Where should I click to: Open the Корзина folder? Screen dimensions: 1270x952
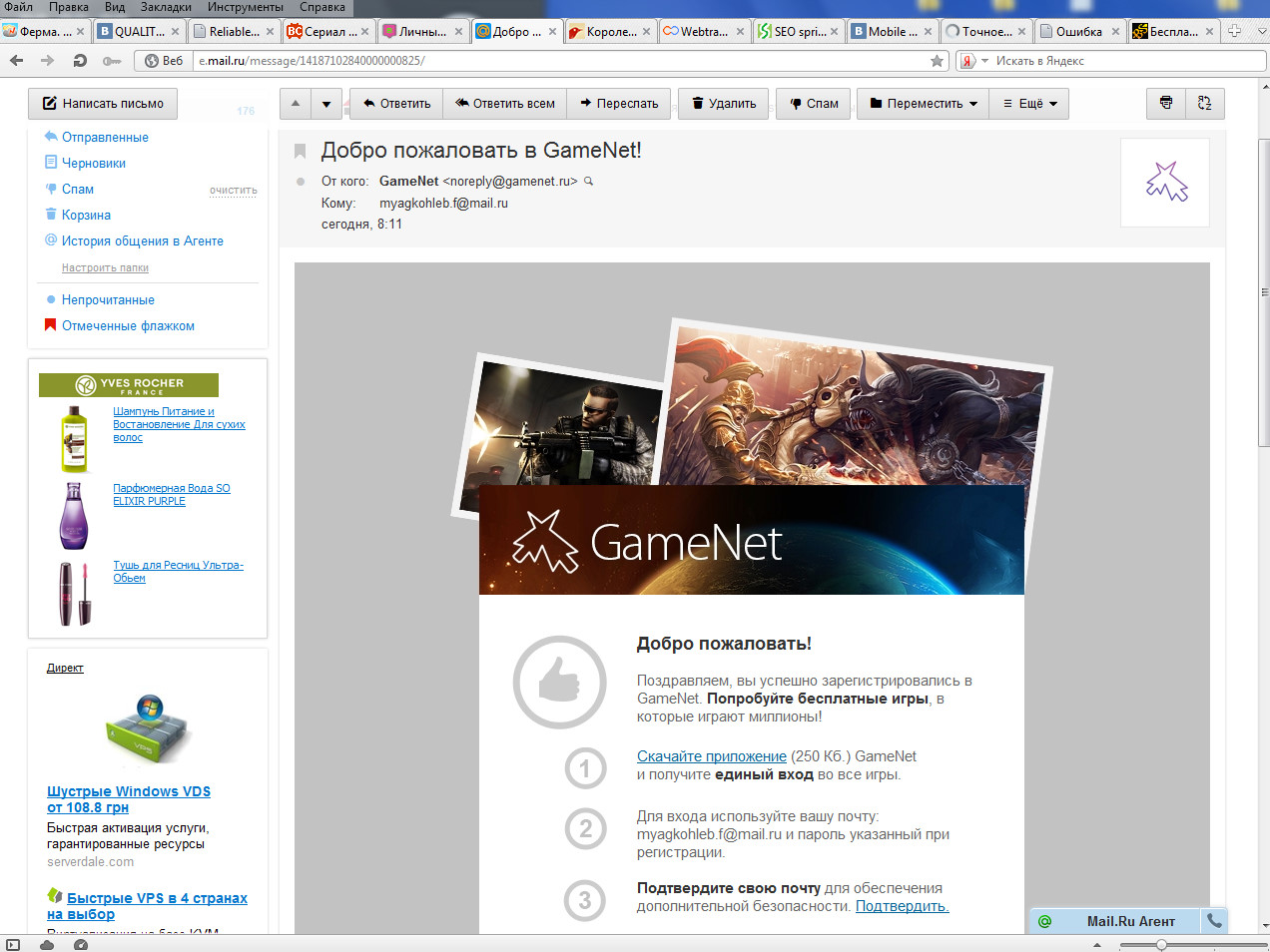(x=86, y=215)
